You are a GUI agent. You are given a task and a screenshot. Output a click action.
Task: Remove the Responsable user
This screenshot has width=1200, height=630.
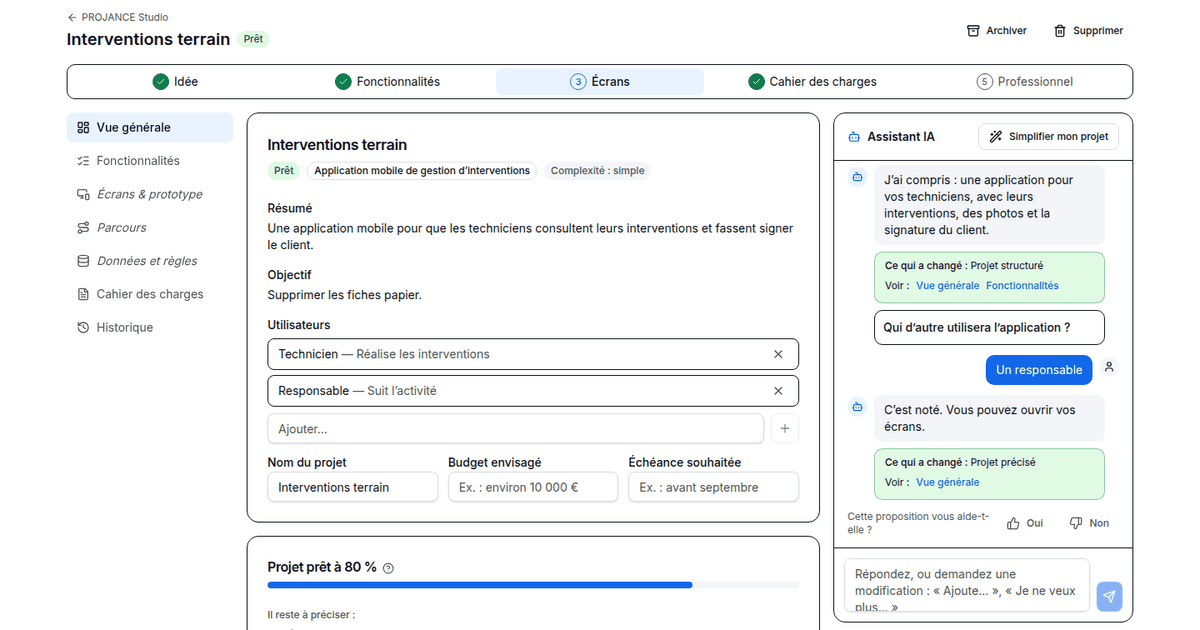point(778,391)
